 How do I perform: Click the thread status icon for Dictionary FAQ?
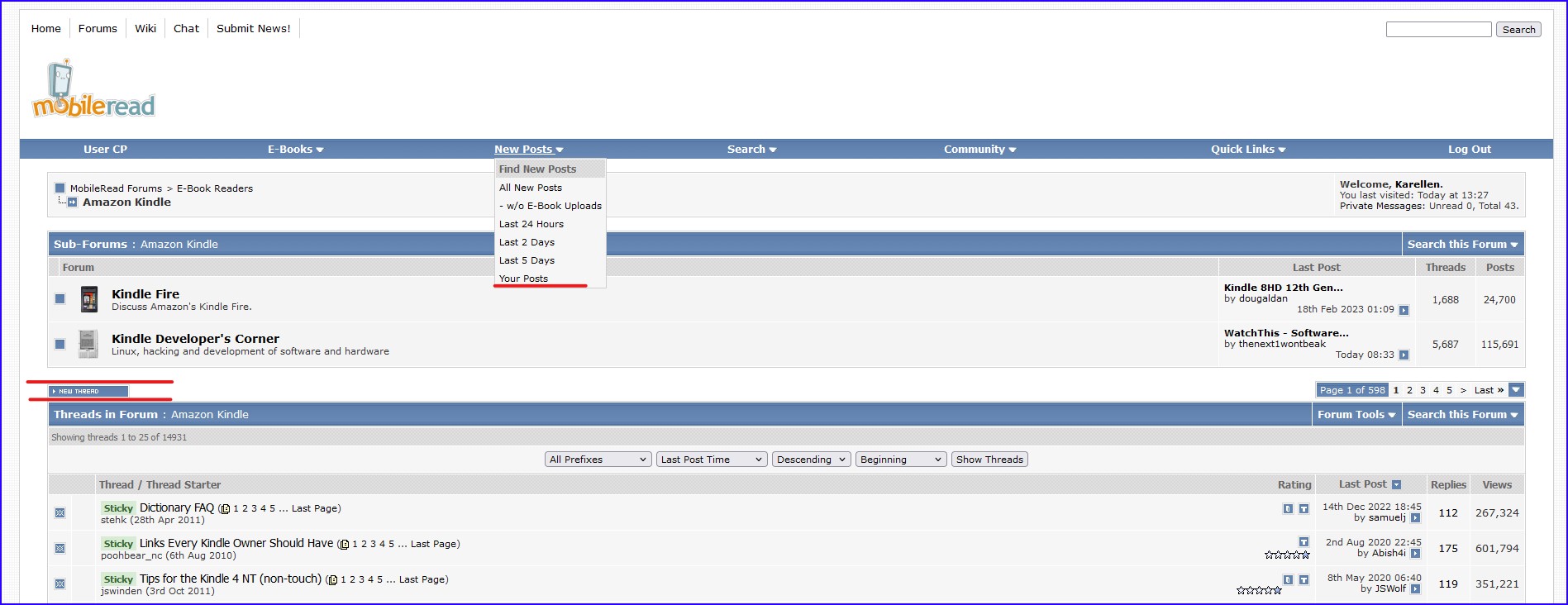60,513
